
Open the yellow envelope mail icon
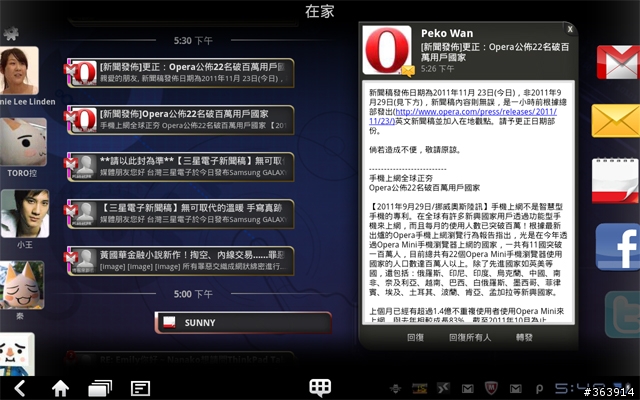point(616,121)
